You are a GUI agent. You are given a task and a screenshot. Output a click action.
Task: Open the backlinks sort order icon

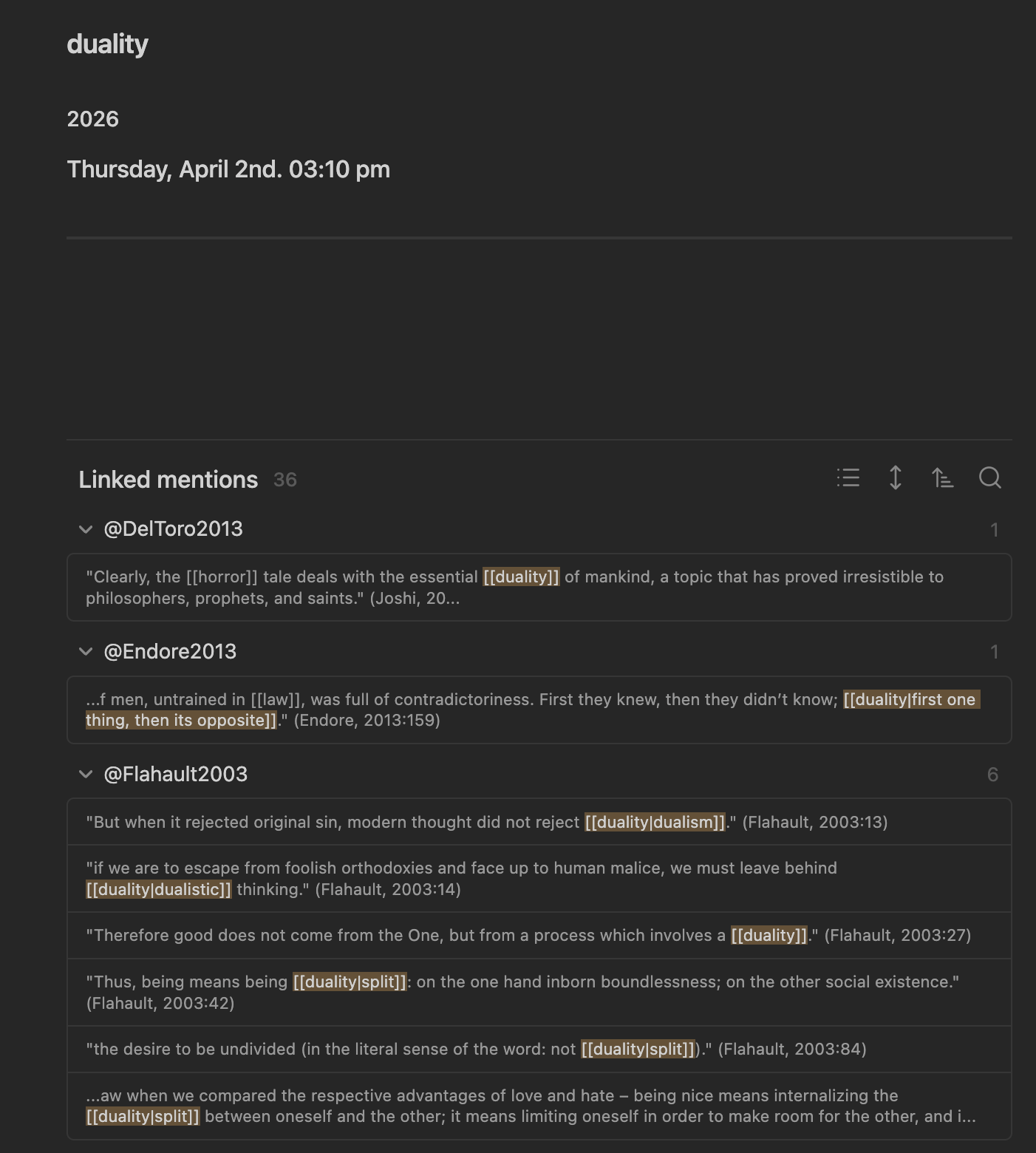(942, 478)
